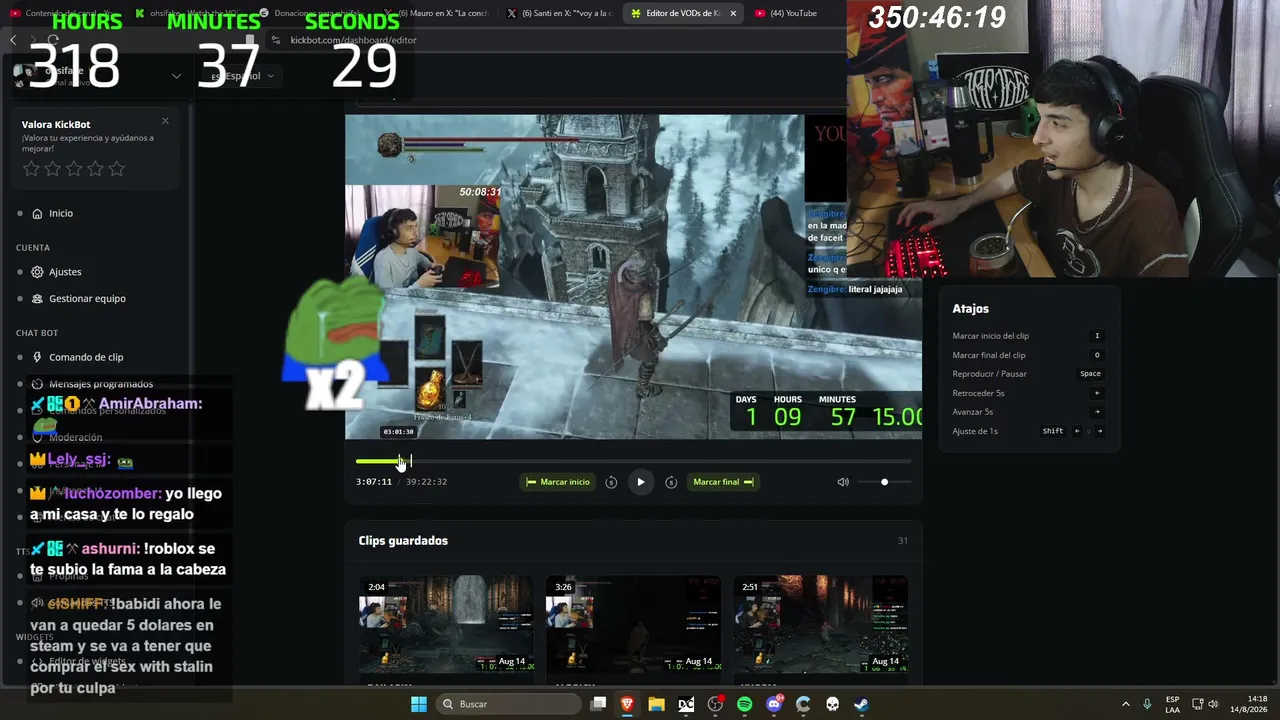The width and height of the screenshot is (1280, 720).
Task: Go back with the browser back arrow
Action: click(13, 40)
